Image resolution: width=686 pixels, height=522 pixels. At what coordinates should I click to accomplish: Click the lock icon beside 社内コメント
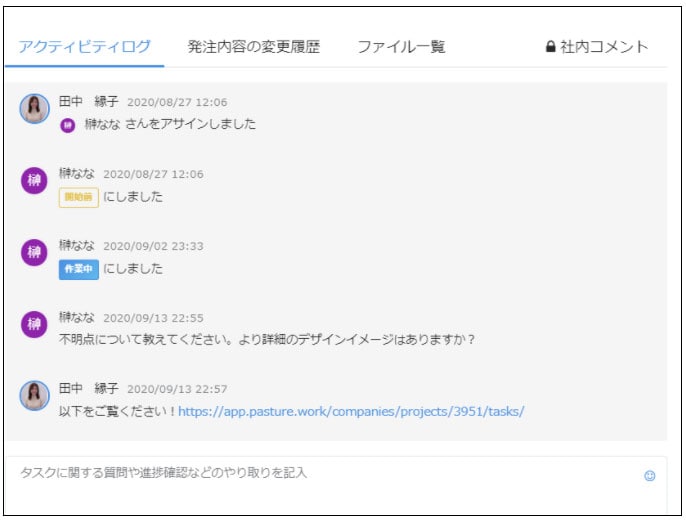coord(550,47)
